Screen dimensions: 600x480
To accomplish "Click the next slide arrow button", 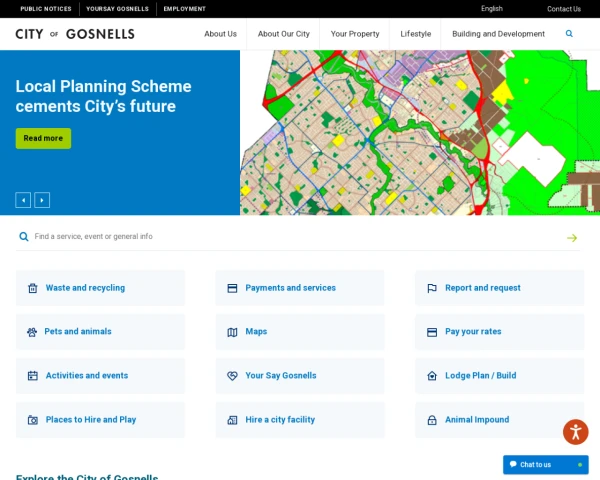I will [x=42, y=200].
